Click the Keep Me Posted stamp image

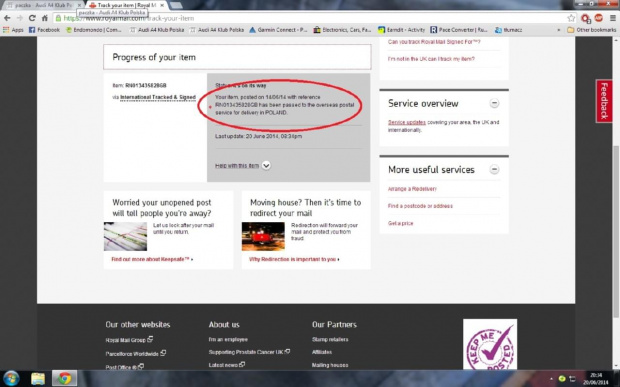tap(490, 344)
